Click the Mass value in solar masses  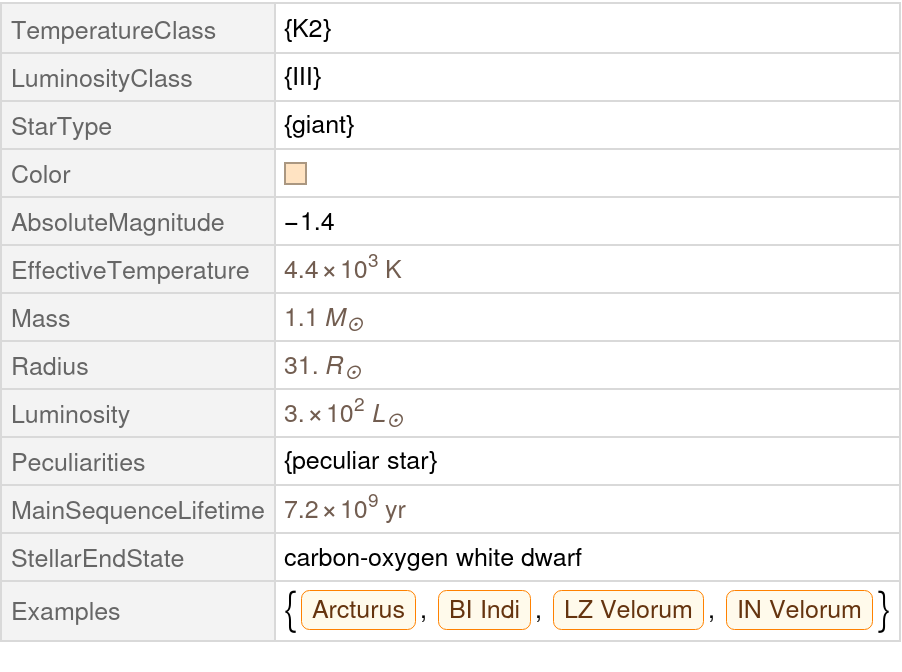(x=324, y=319)
